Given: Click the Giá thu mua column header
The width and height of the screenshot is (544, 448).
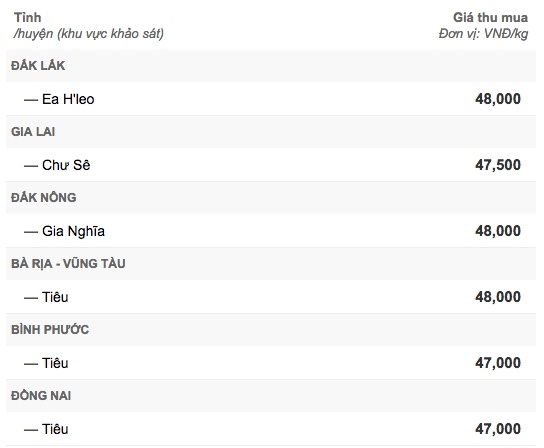Looking at the screenshot, I should (x=490, y=17).
